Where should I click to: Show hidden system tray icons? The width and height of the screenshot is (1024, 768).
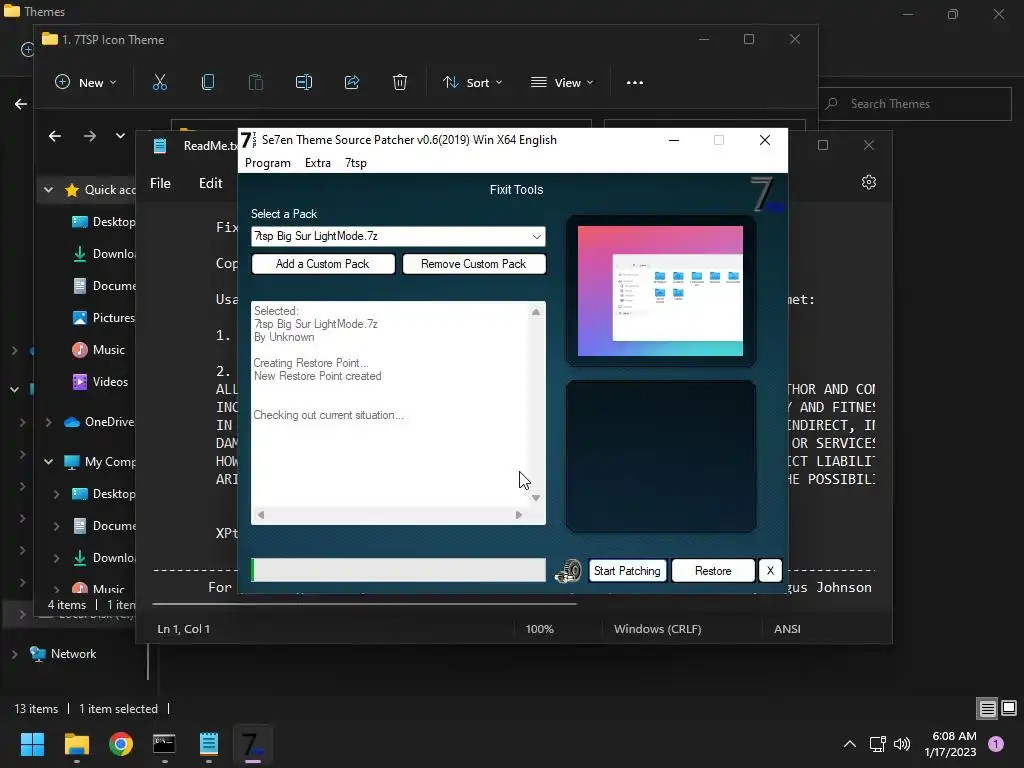point(850,744)
